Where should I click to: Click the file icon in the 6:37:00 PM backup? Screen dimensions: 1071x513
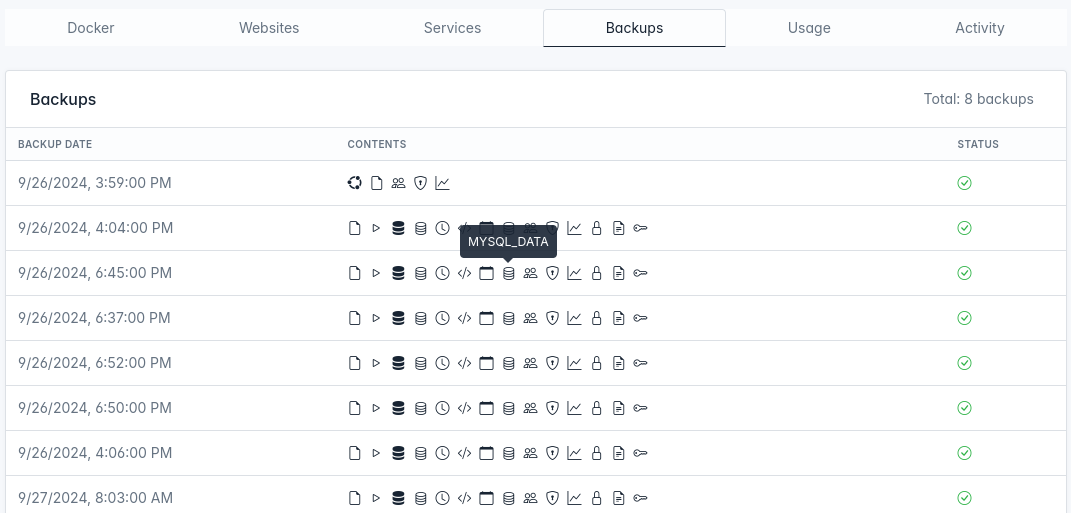(354, 318)
